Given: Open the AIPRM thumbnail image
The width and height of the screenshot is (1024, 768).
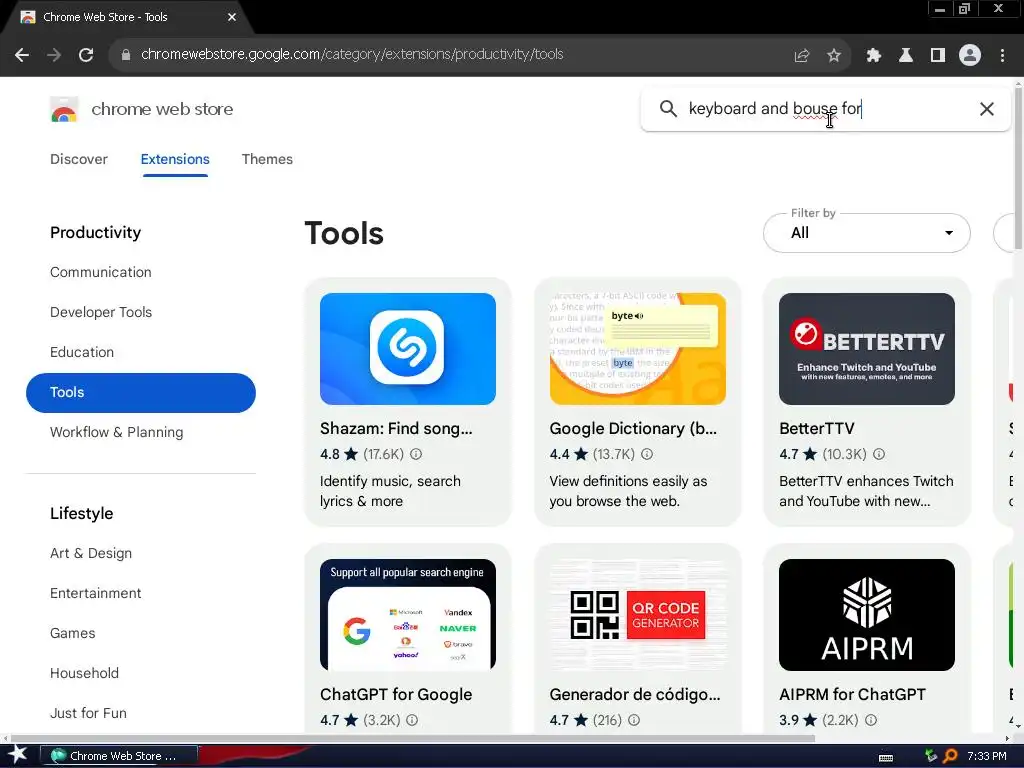Looking at the screenshot, I should [x=867, y=615].
